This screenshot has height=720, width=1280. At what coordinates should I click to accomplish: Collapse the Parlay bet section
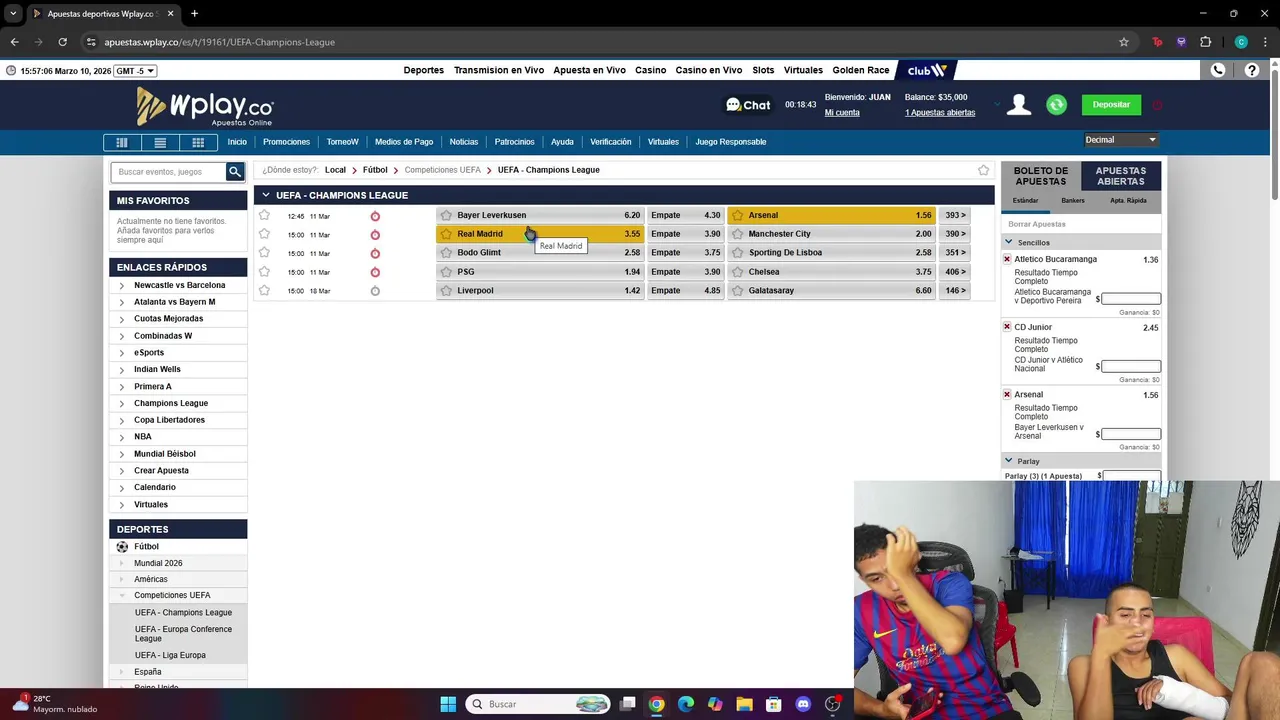tap(1008, 461)
